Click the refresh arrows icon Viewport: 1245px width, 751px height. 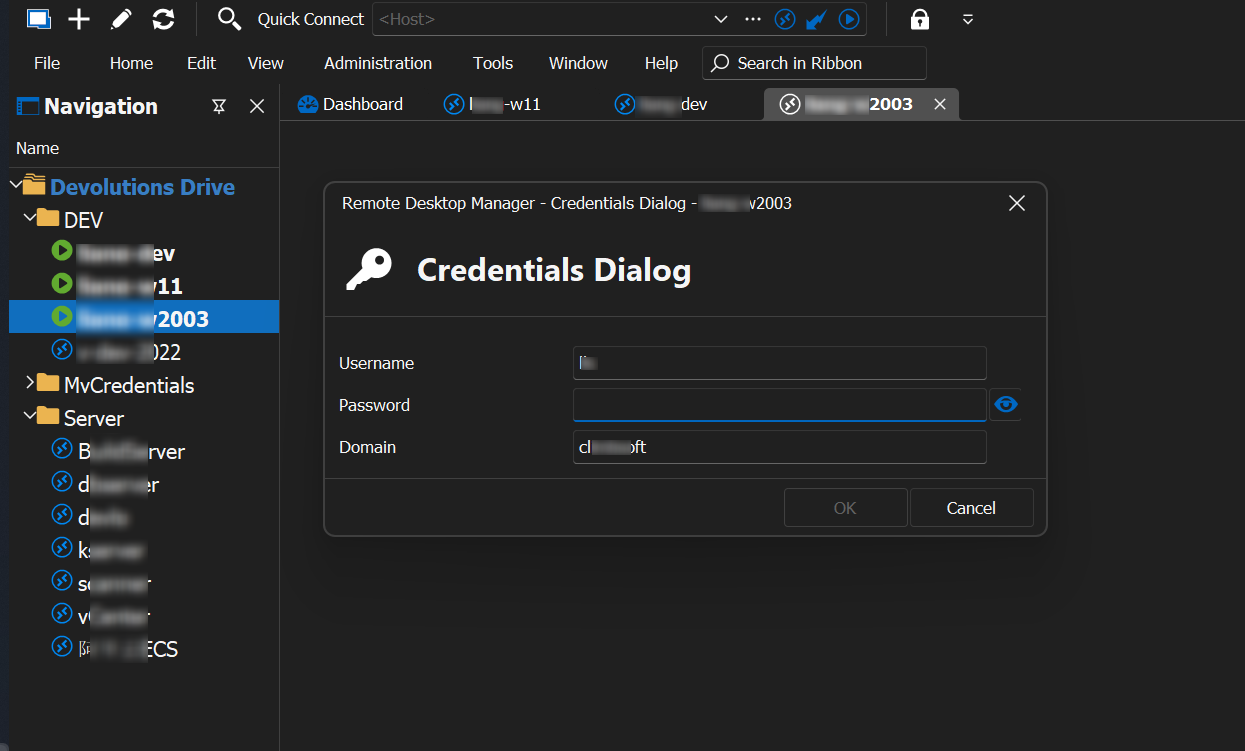coord(163,19)
